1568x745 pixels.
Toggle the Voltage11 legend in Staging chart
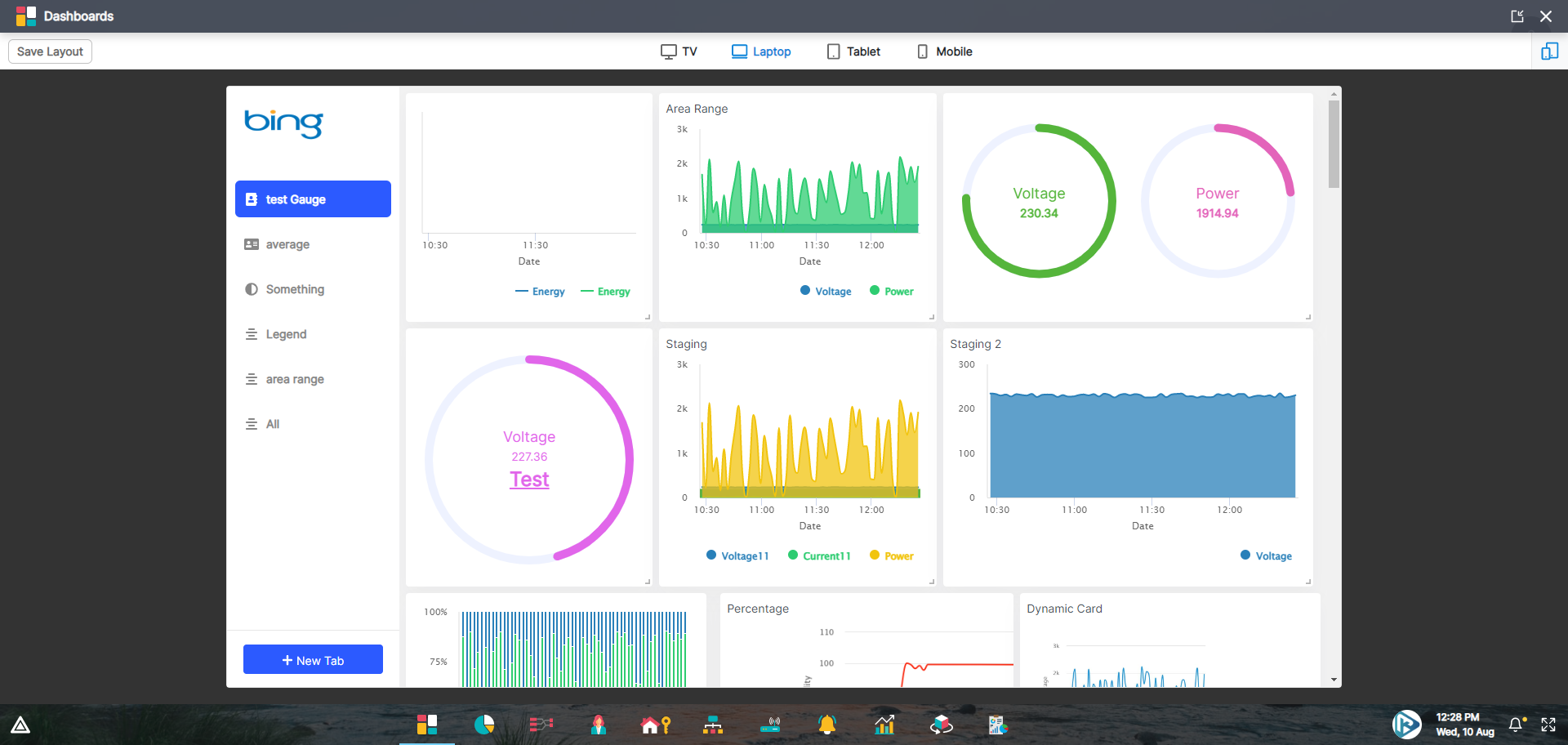coord(737,555)
